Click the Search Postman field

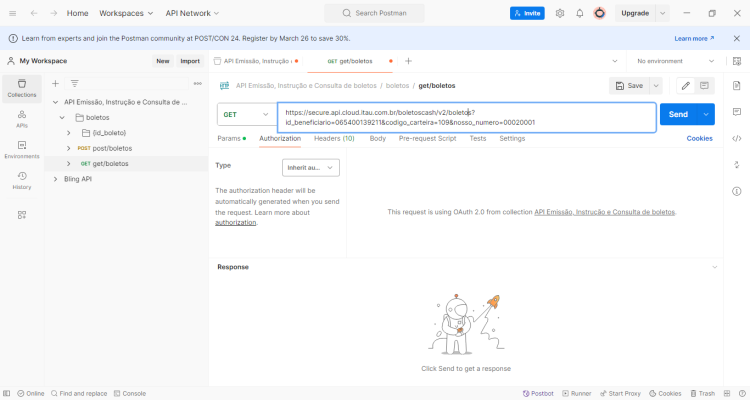[375, 13]
